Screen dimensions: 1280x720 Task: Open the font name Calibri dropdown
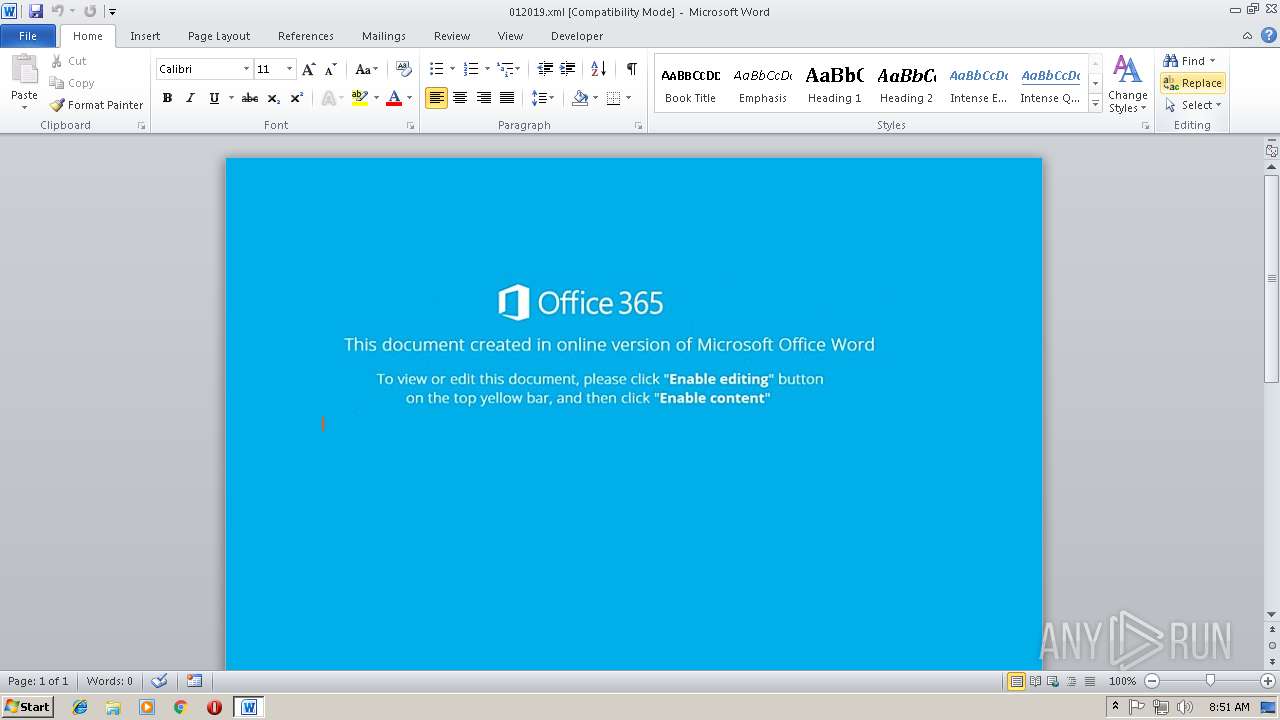246,69
